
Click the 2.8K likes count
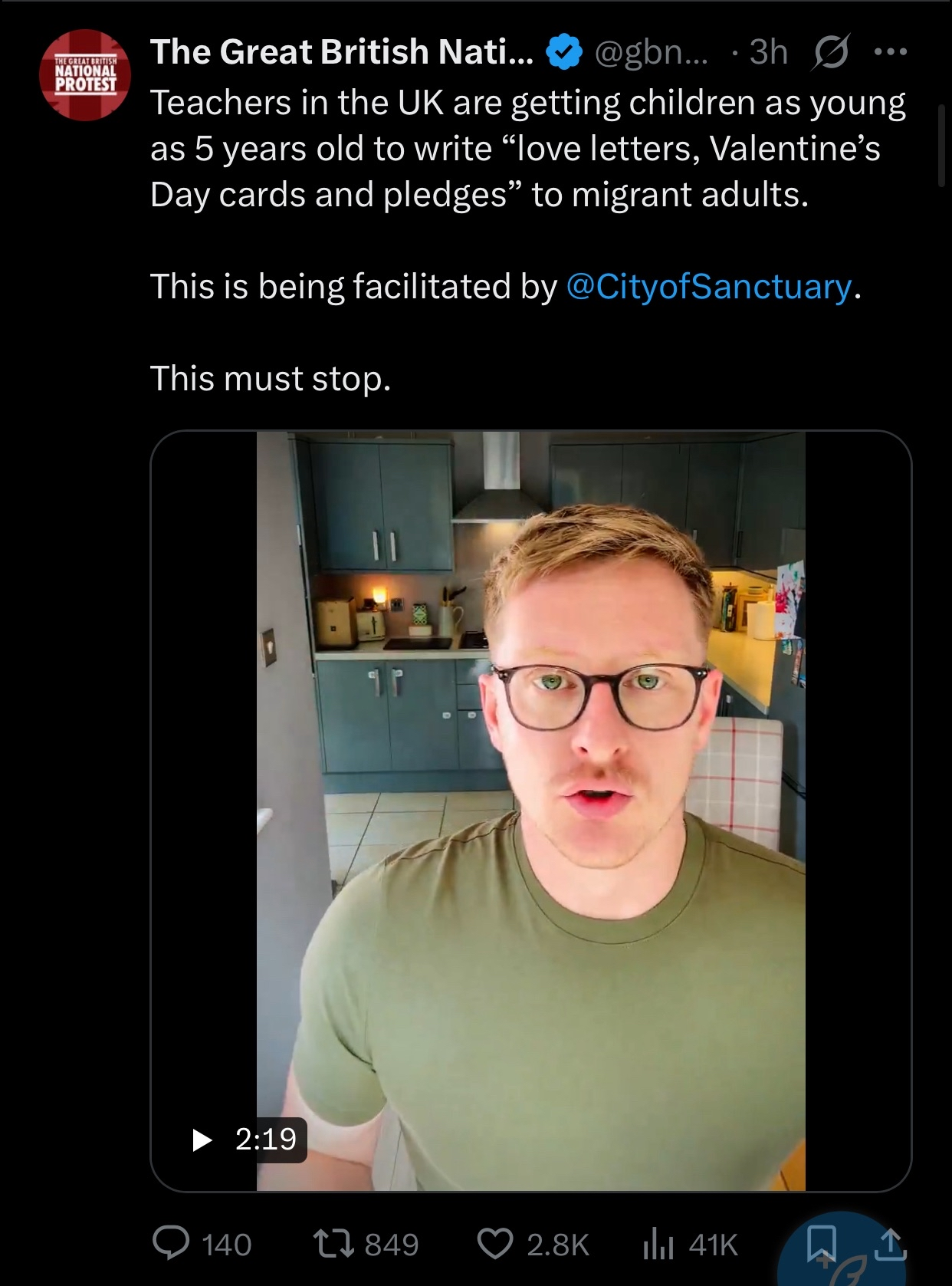pos(558,1245)
